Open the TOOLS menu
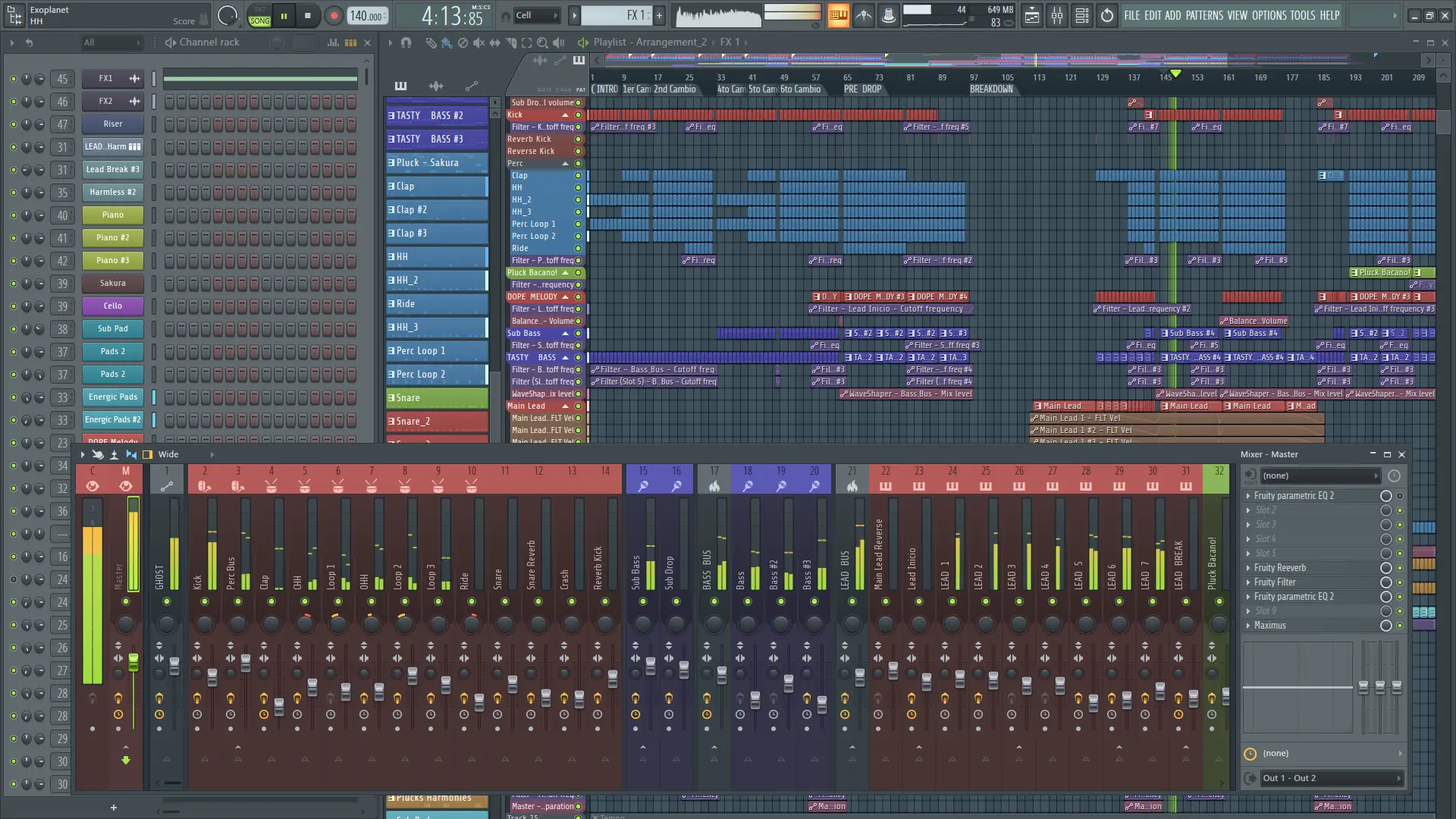The height and width of the screenshot is (819, 1456). coord(1303,15)
